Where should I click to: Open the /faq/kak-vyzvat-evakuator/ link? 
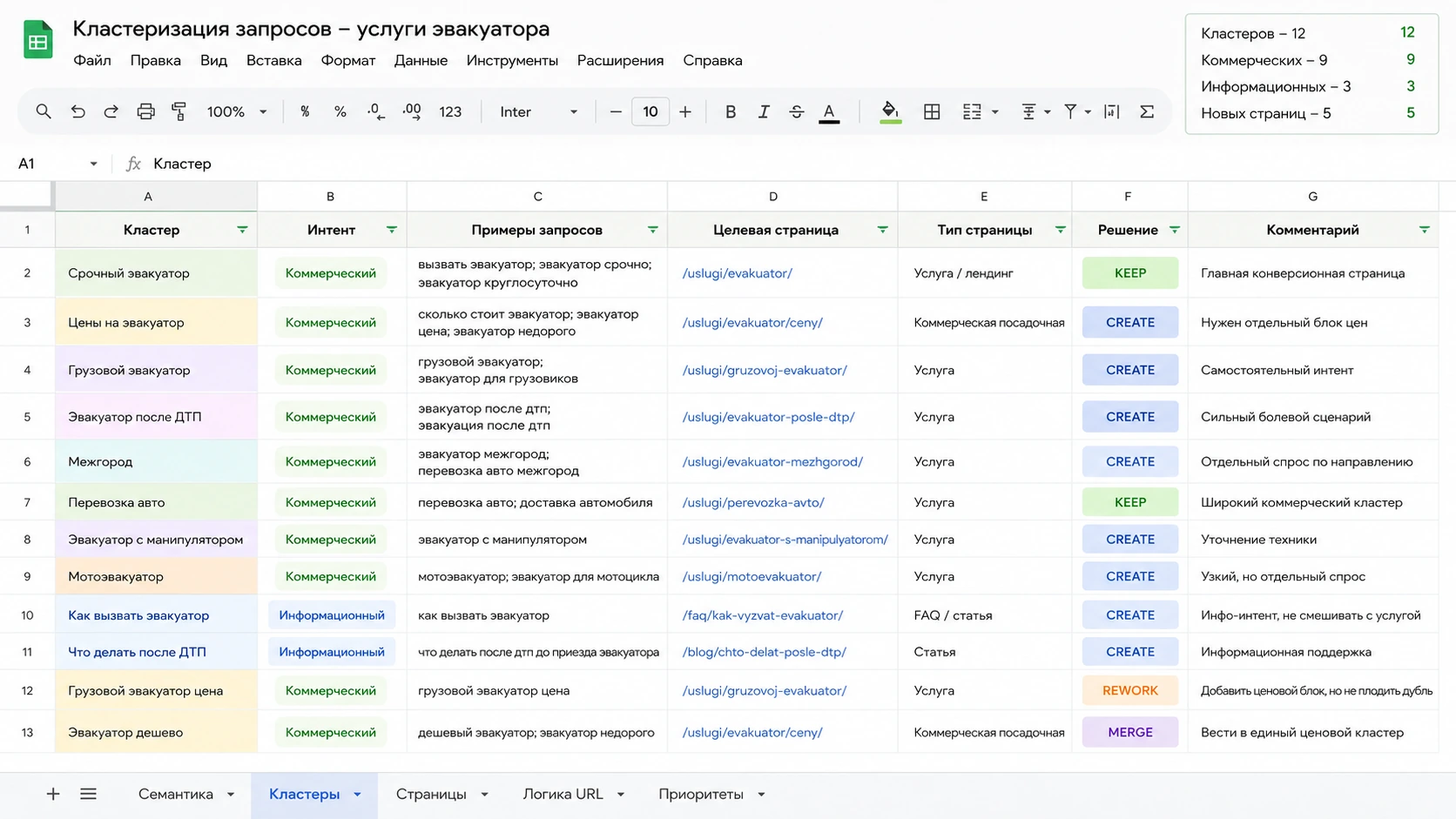click(x=763, y=615)
